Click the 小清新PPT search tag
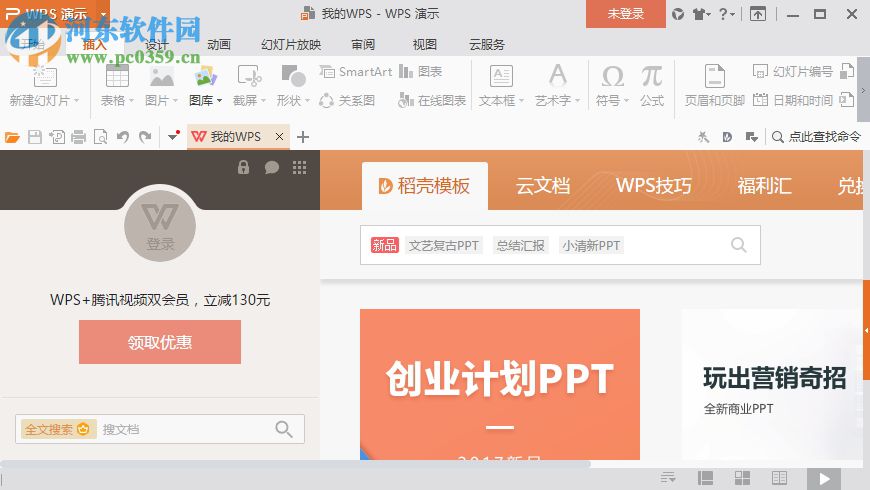 (x=591, y=245)
